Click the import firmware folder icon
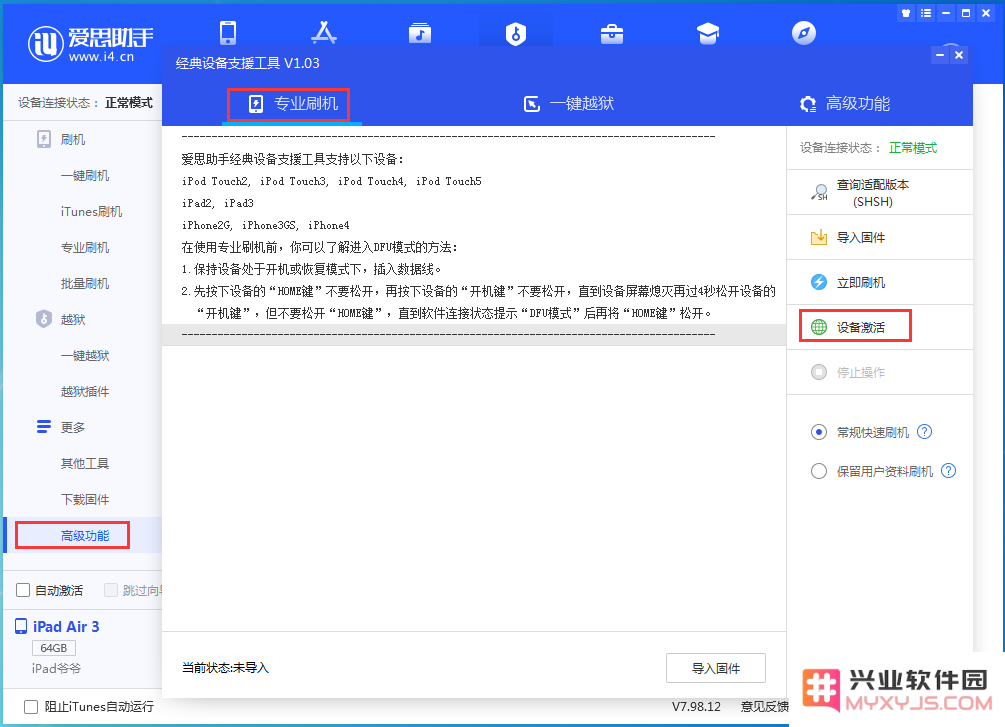The width and height of the screenshot is (1005, 727). pos(819,238)
